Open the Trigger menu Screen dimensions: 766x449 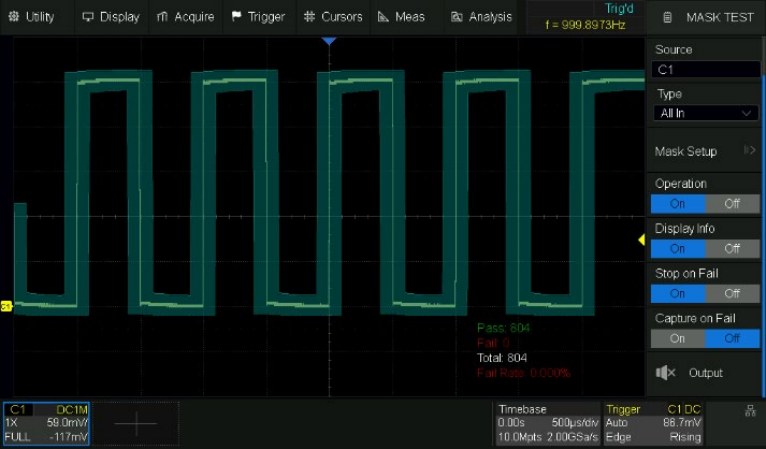coord(259,17)
